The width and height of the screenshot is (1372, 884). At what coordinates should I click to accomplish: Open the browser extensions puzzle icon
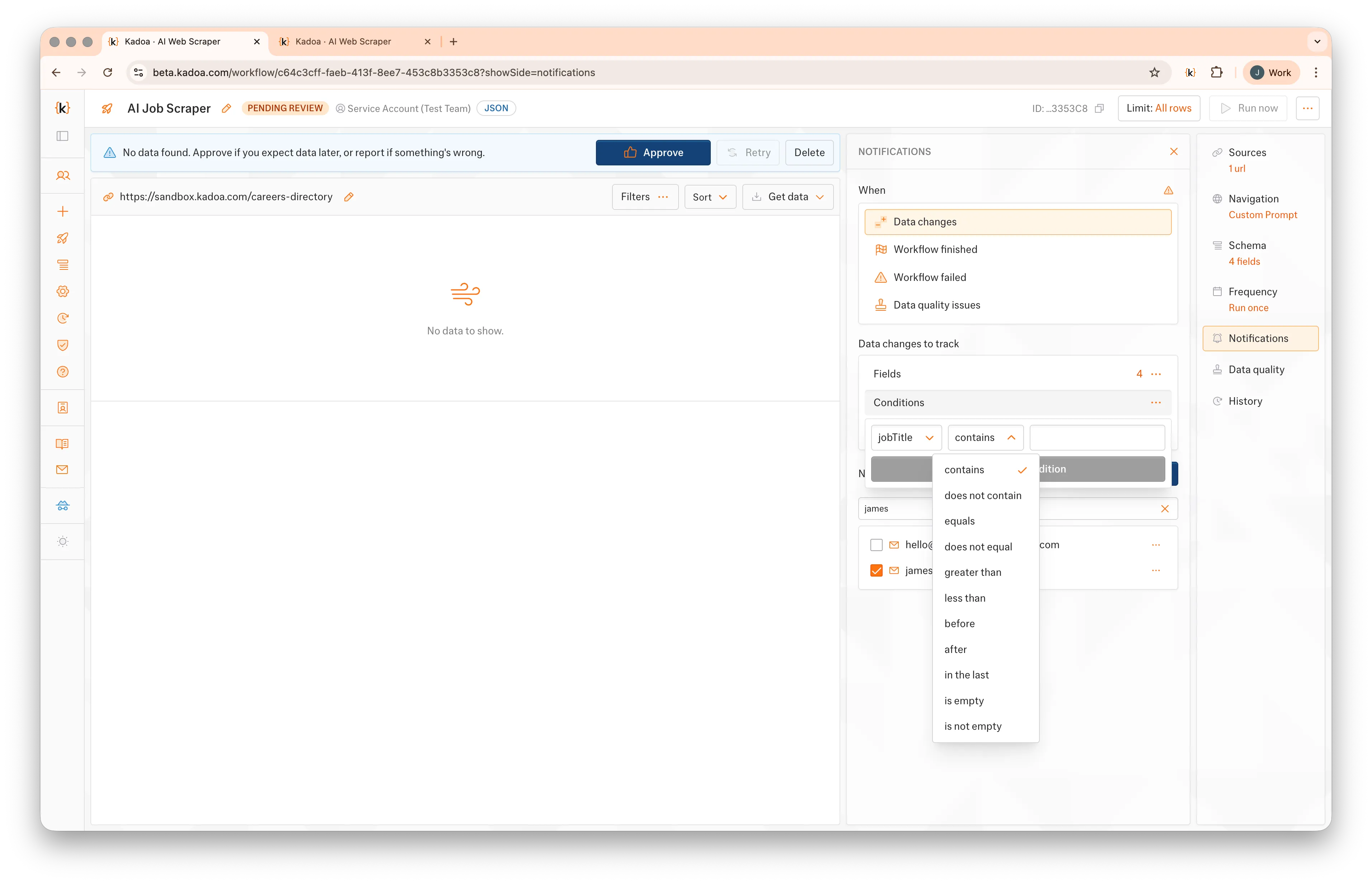1216,72
